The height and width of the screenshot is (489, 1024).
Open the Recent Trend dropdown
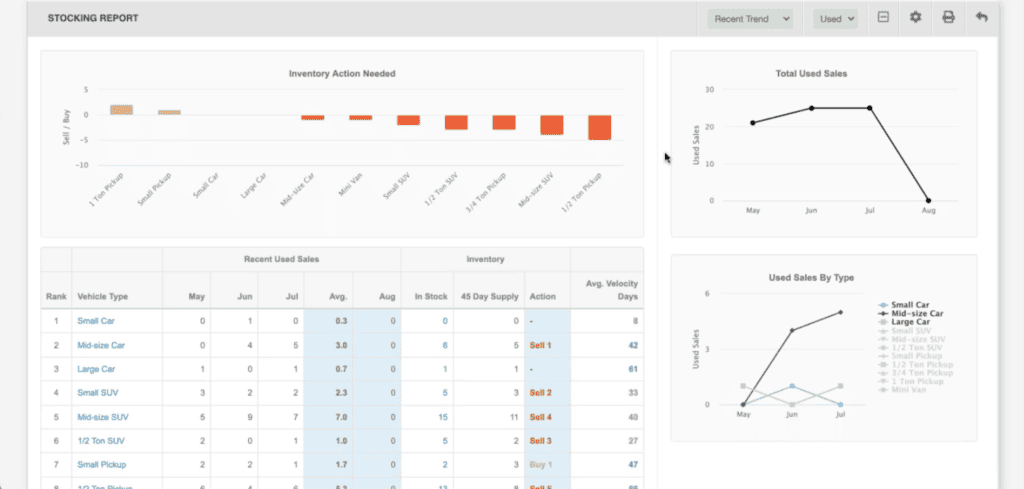coord(750,19)
